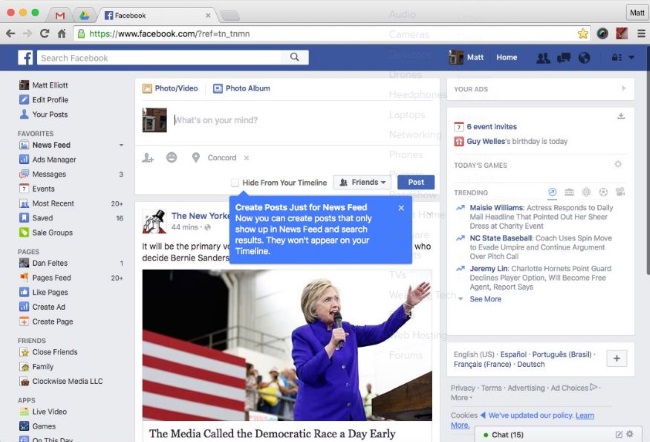
Task: Open friend requests icon in top bar
Action: coord(543,58)
